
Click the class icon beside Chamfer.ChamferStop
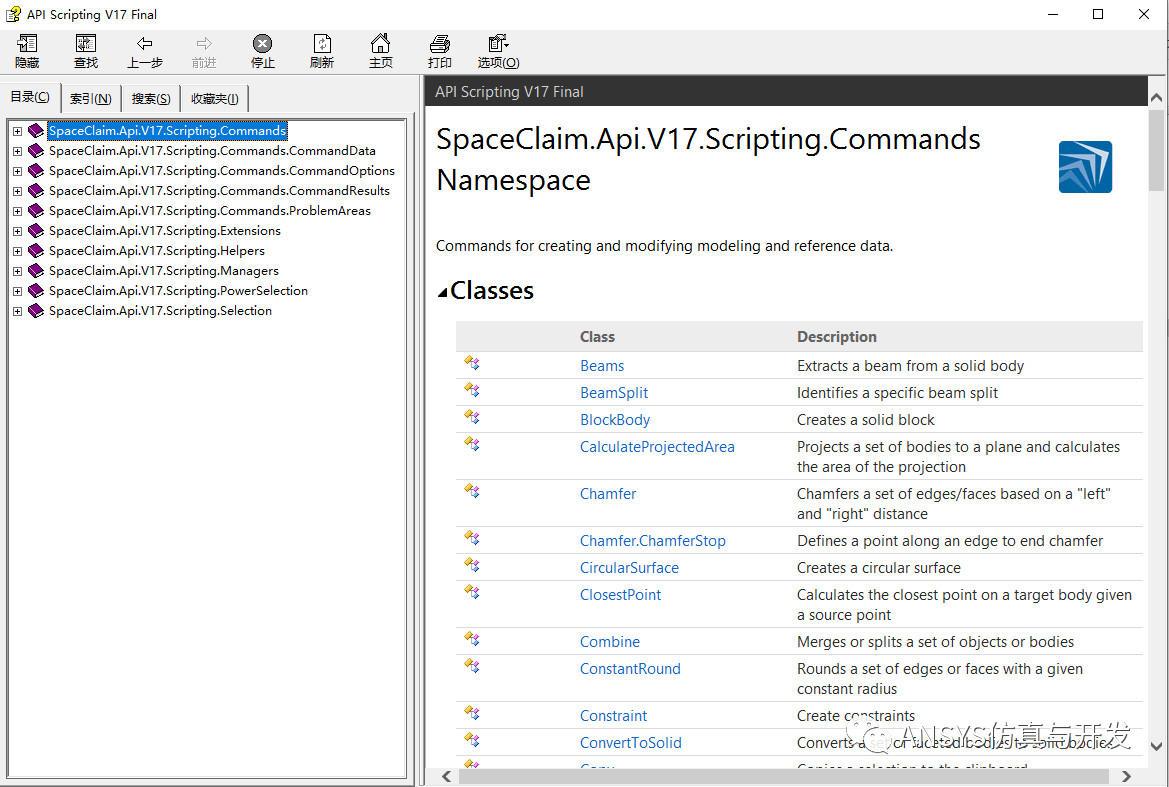(472, 538)
